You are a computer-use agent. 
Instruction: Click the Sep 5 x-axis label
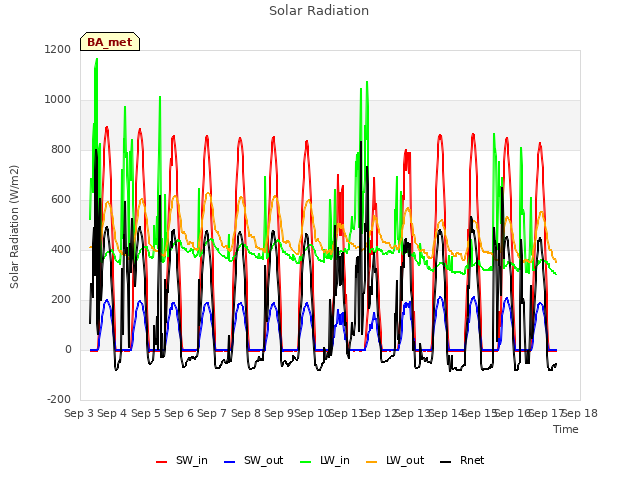point(146,413)
